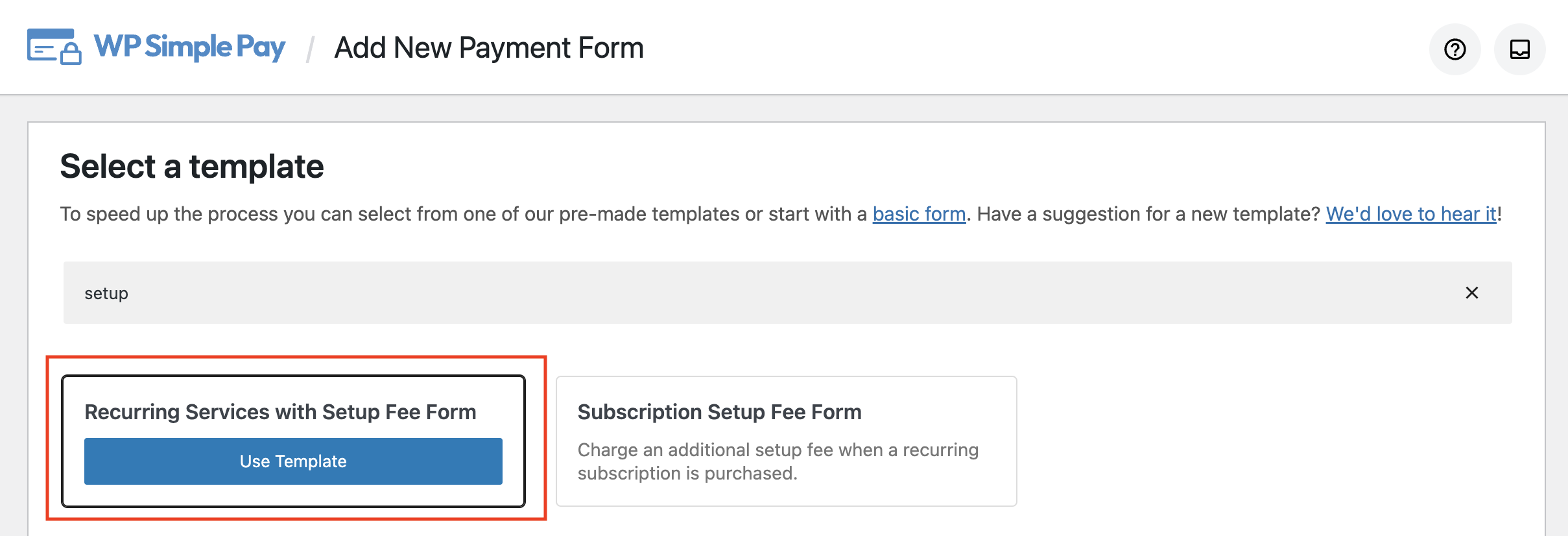The height and width of the screenshot is (536, 1568).
Task: Click the WP Simple Pay wordmark
Action: (189, 47)
